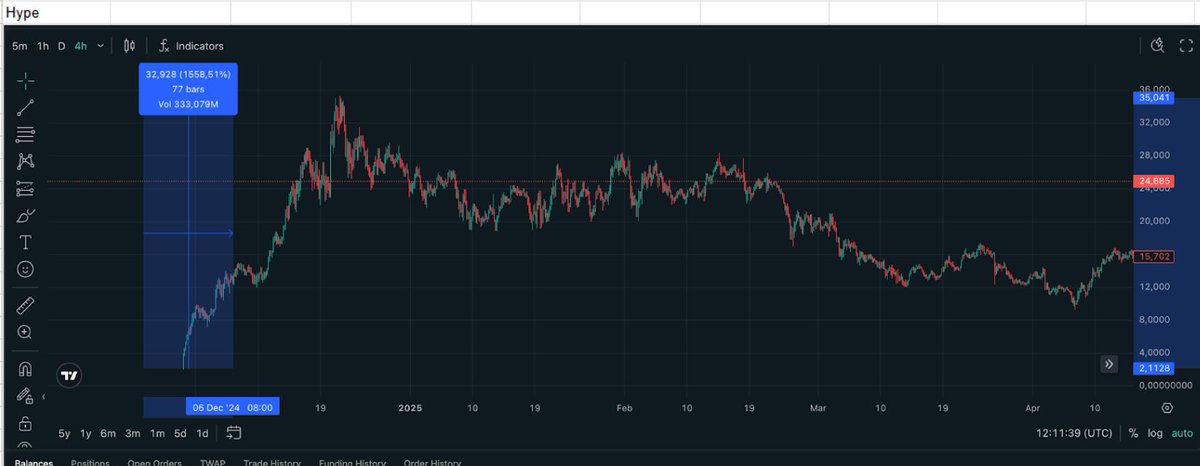The width and height of the screenshot is (1200, 466).
Task: Enter fullscreen chart mode
Action: pyautogui.click(x=1186, y=45)
